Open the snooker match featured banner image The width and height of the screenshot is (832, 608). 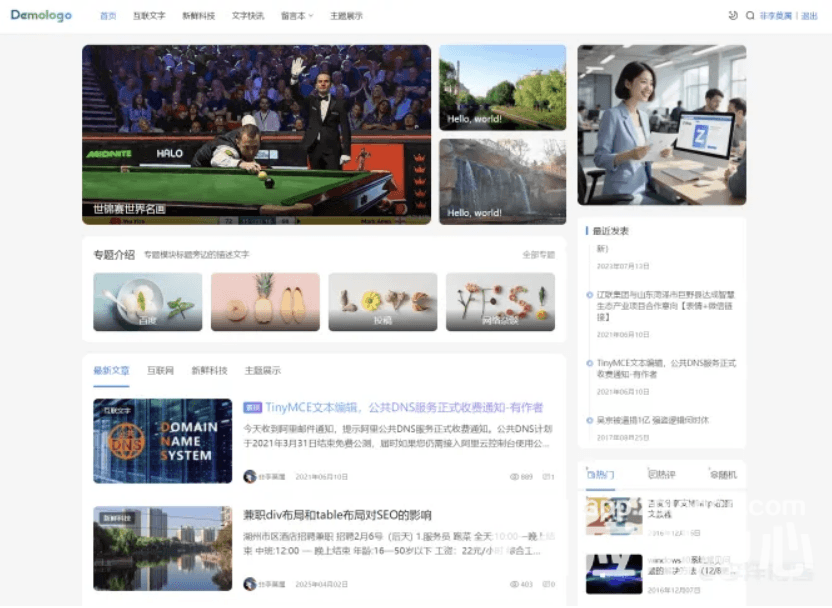tap(256, 134)
